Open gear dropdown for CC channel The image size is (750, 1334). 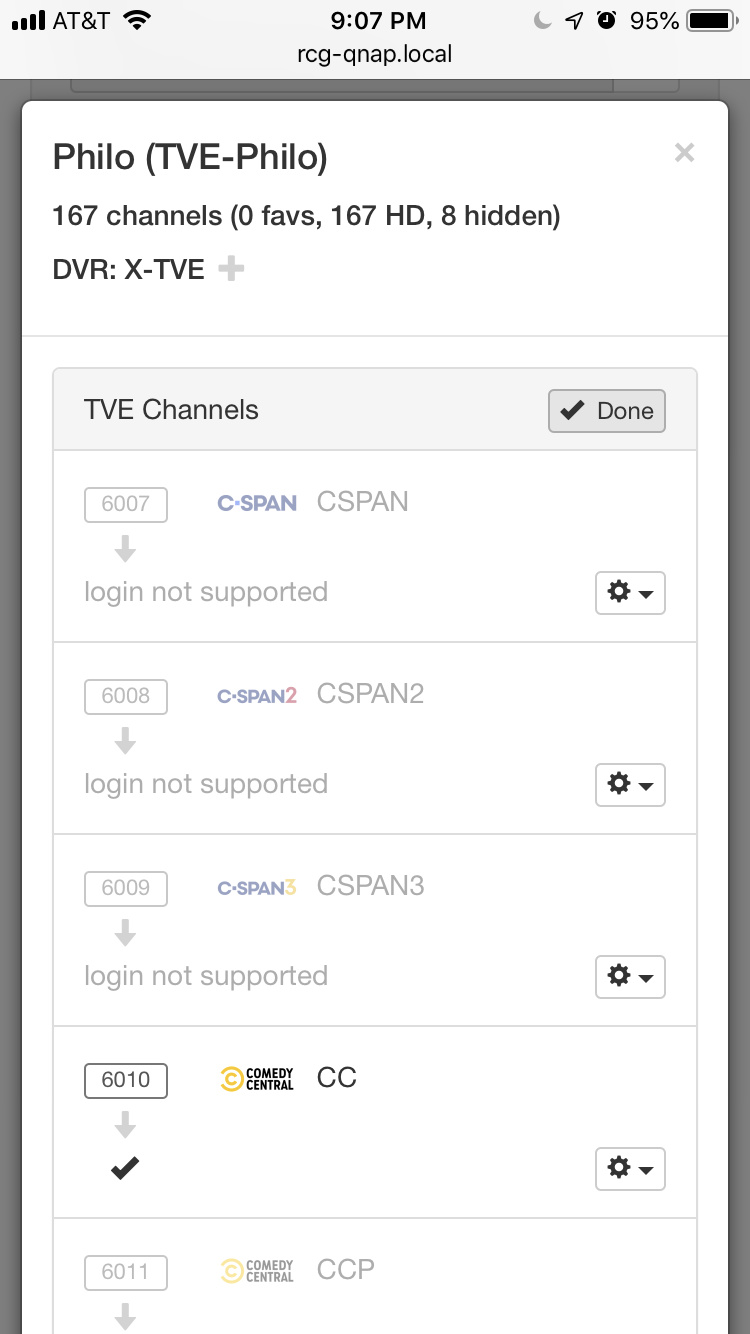[630, 1169]
